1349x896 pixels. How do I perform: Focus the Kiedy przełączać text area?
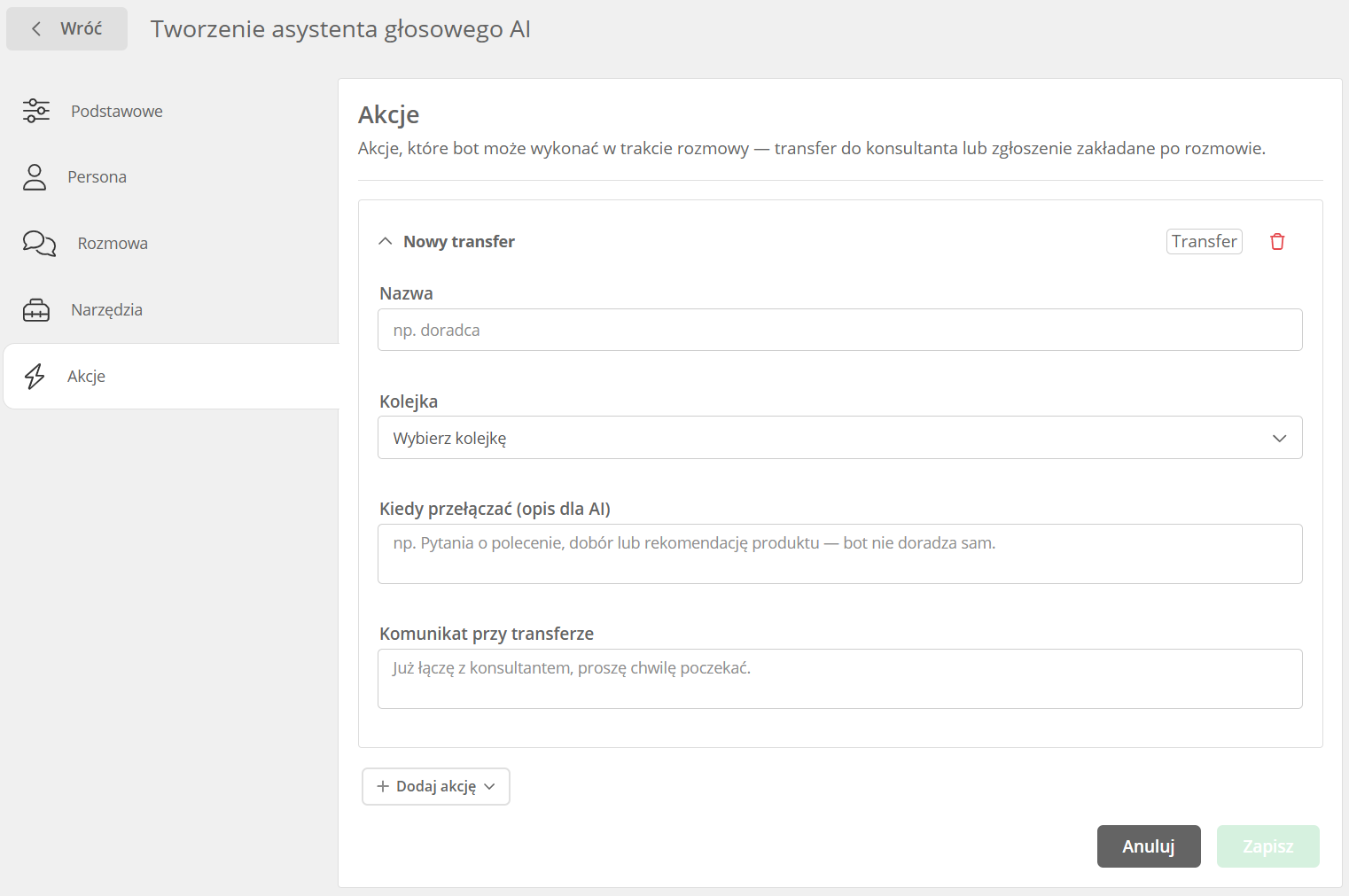pos(839,554)
